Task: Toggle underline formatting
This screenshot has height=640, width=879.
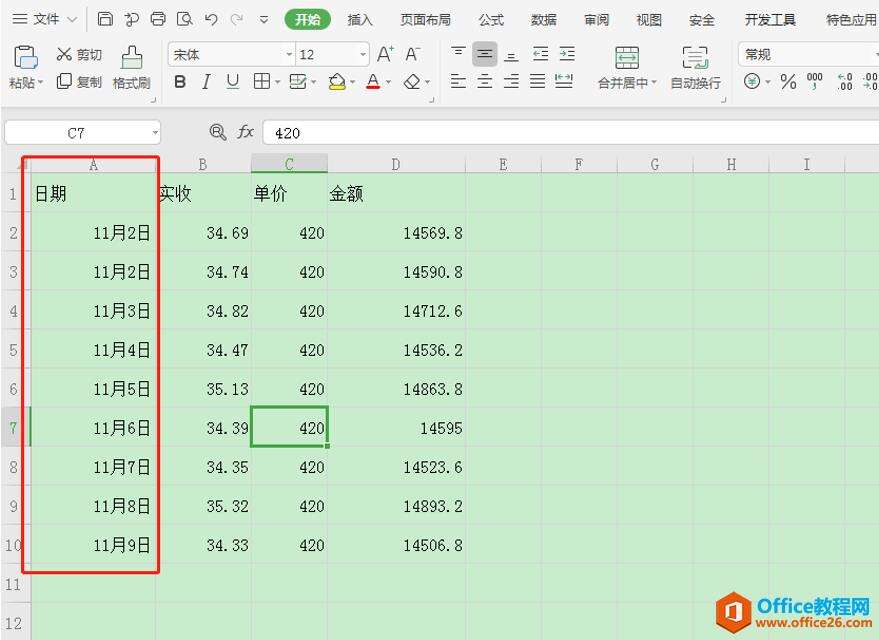Action: pos(231,82)
